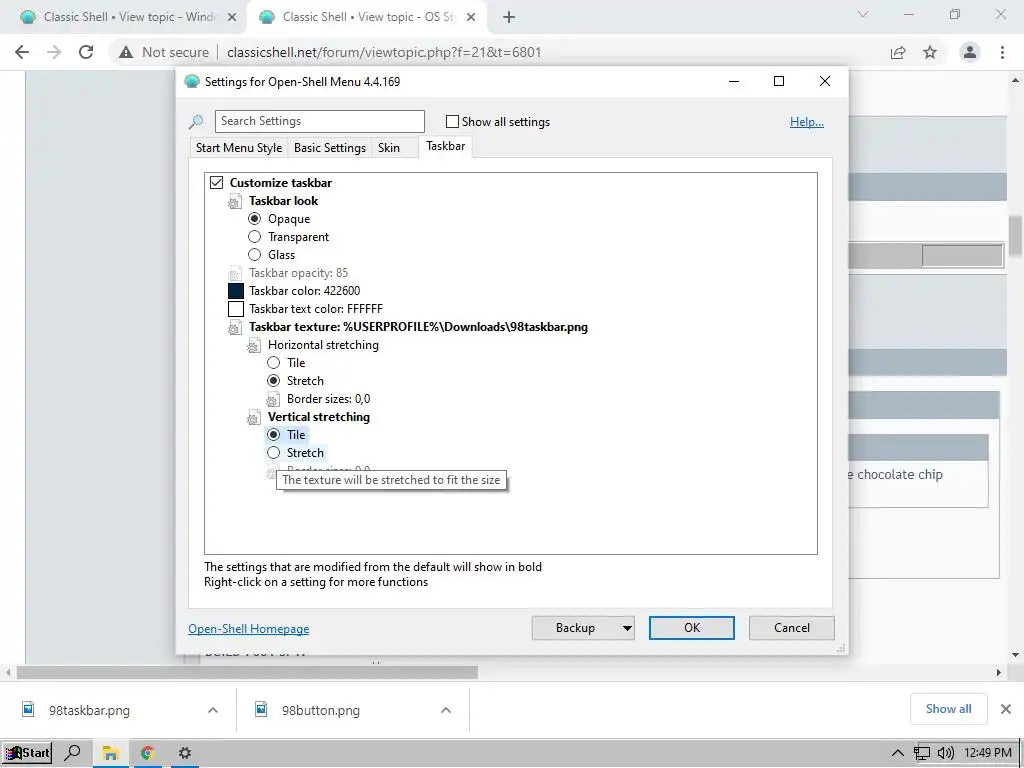This screenshot has height=768, width=1024.
Task: Select the Glass taskbar look option
Action: coord(255,255)
